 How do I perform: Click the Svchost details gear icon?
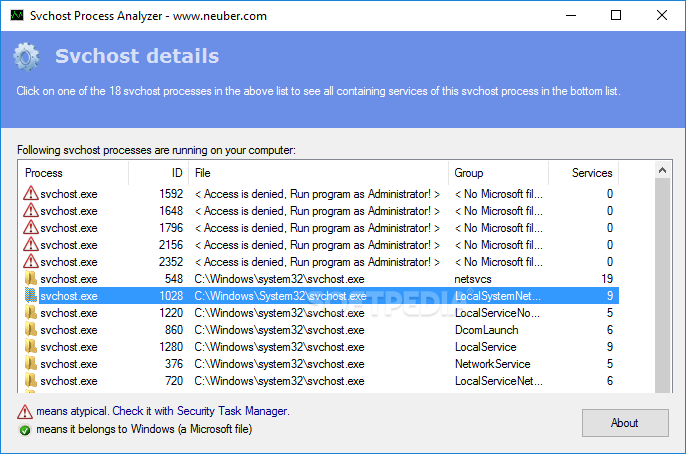pos(26,57)
